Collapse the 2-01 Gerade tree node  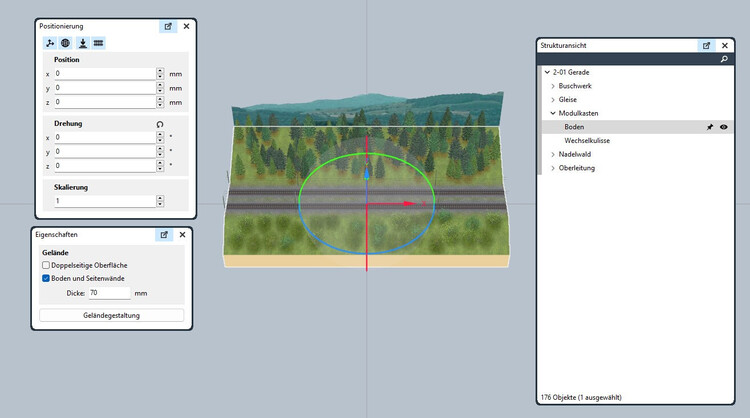[x=547, y=72]
